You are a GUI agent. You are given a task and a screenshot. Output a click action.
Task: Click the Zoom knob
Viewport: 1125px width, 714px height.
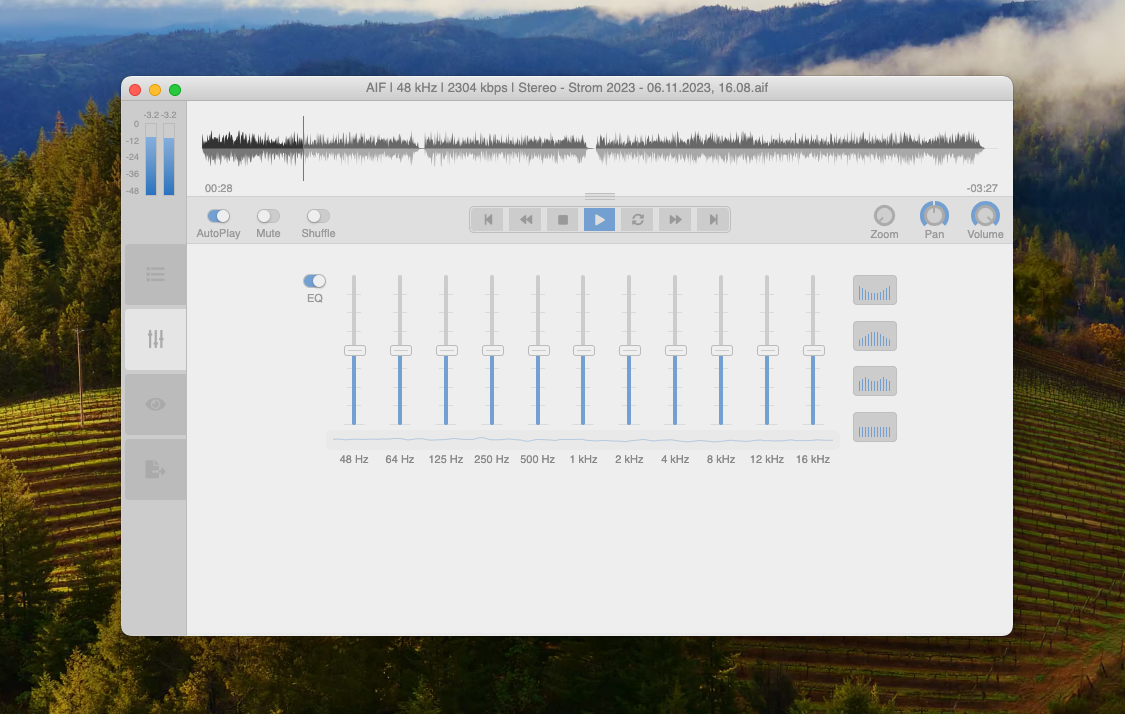[884, 215]
